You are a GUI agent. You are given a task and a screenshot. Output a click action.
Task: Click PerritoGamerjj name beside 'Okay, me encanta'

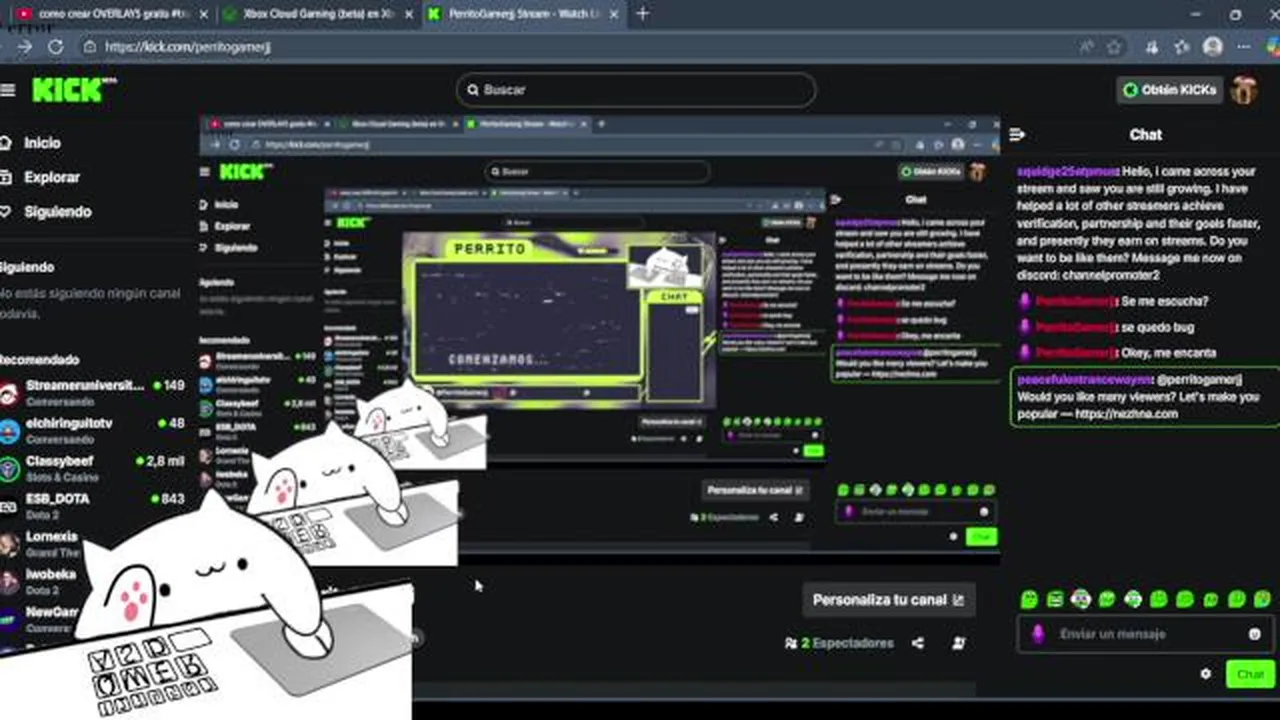(1076, 353)
